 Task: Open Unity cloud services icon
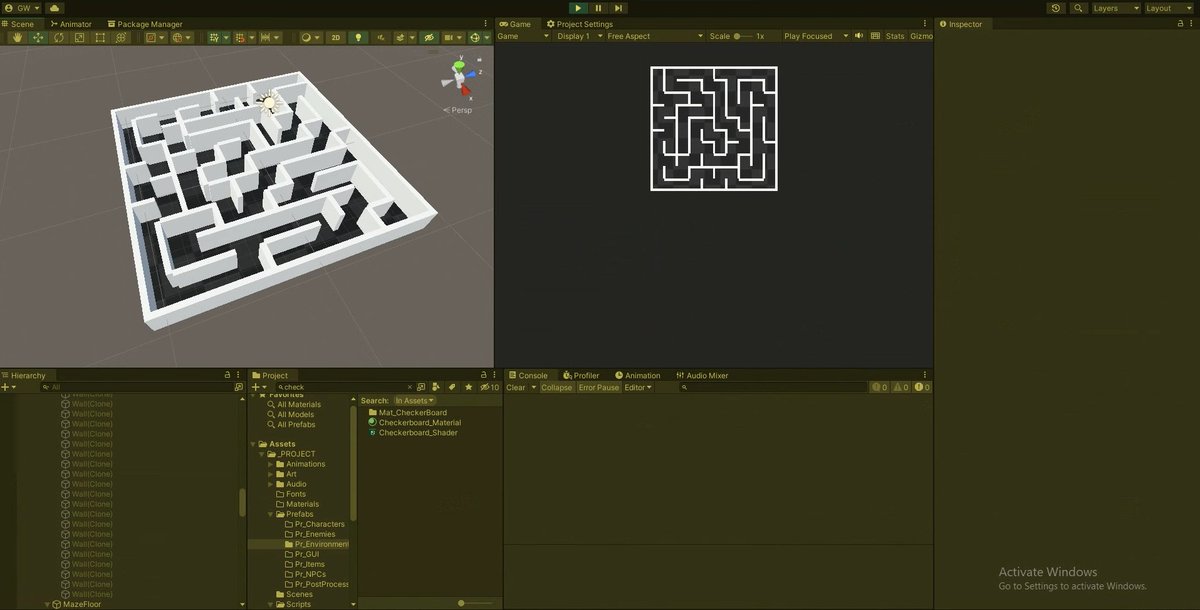[55, 8]
